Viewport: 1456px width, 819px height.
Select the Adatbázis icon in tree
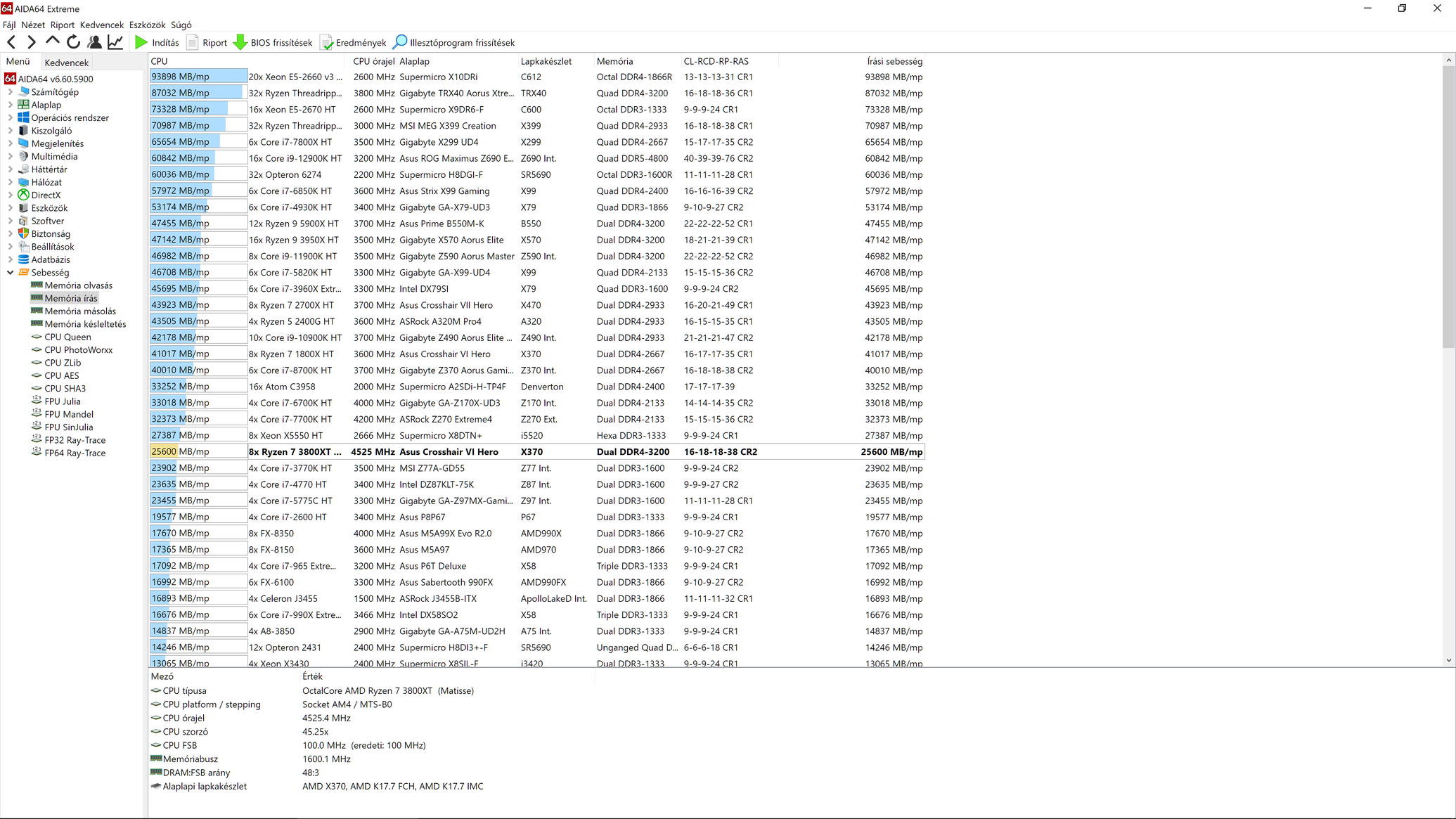pyautogui.click(x=24, y=259)
